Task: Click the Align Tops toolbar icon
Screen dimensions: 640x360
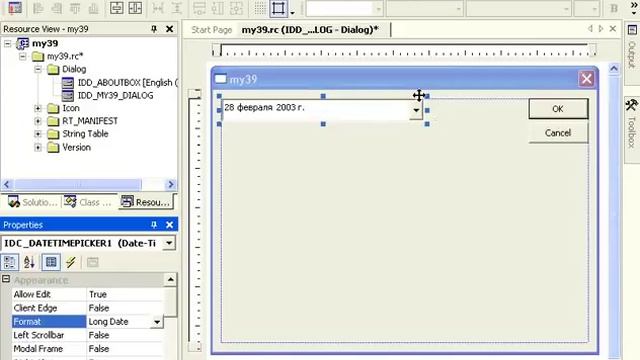Action: tap(75, 8)
